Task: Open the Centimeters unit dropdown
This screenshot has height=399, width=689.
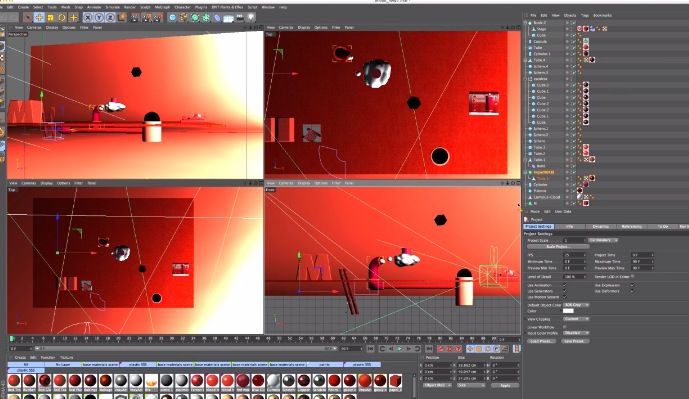Action: [603, 240]
